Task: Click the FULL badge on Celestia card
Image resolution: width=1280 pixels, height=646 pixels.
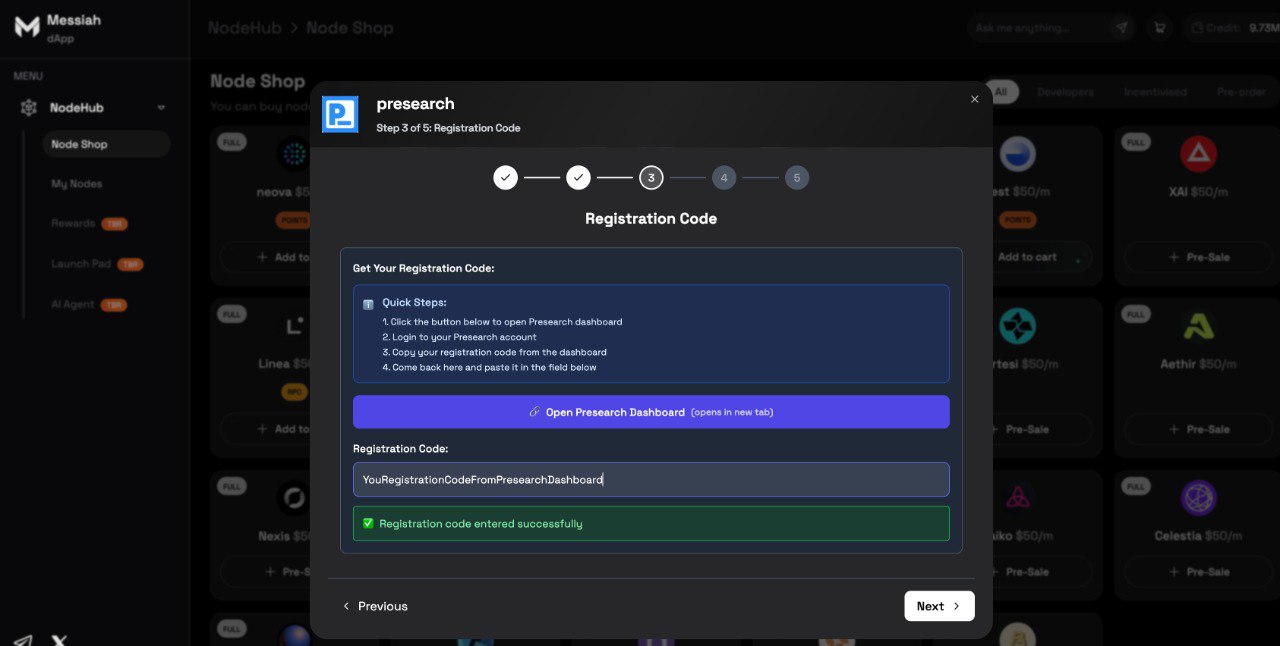Action: (x=1135, y=487)
